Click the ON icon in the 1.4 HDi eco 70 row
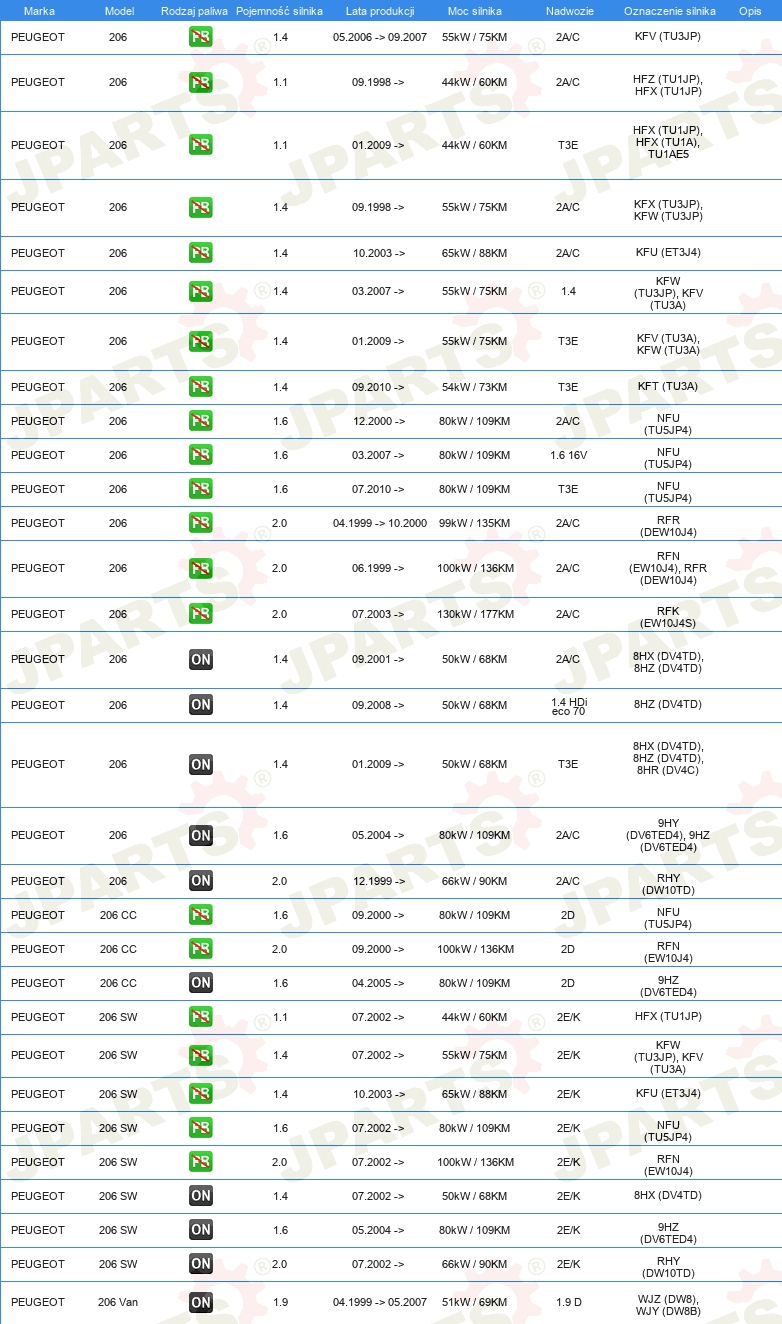782x1324 pixels. pos(201,705)
